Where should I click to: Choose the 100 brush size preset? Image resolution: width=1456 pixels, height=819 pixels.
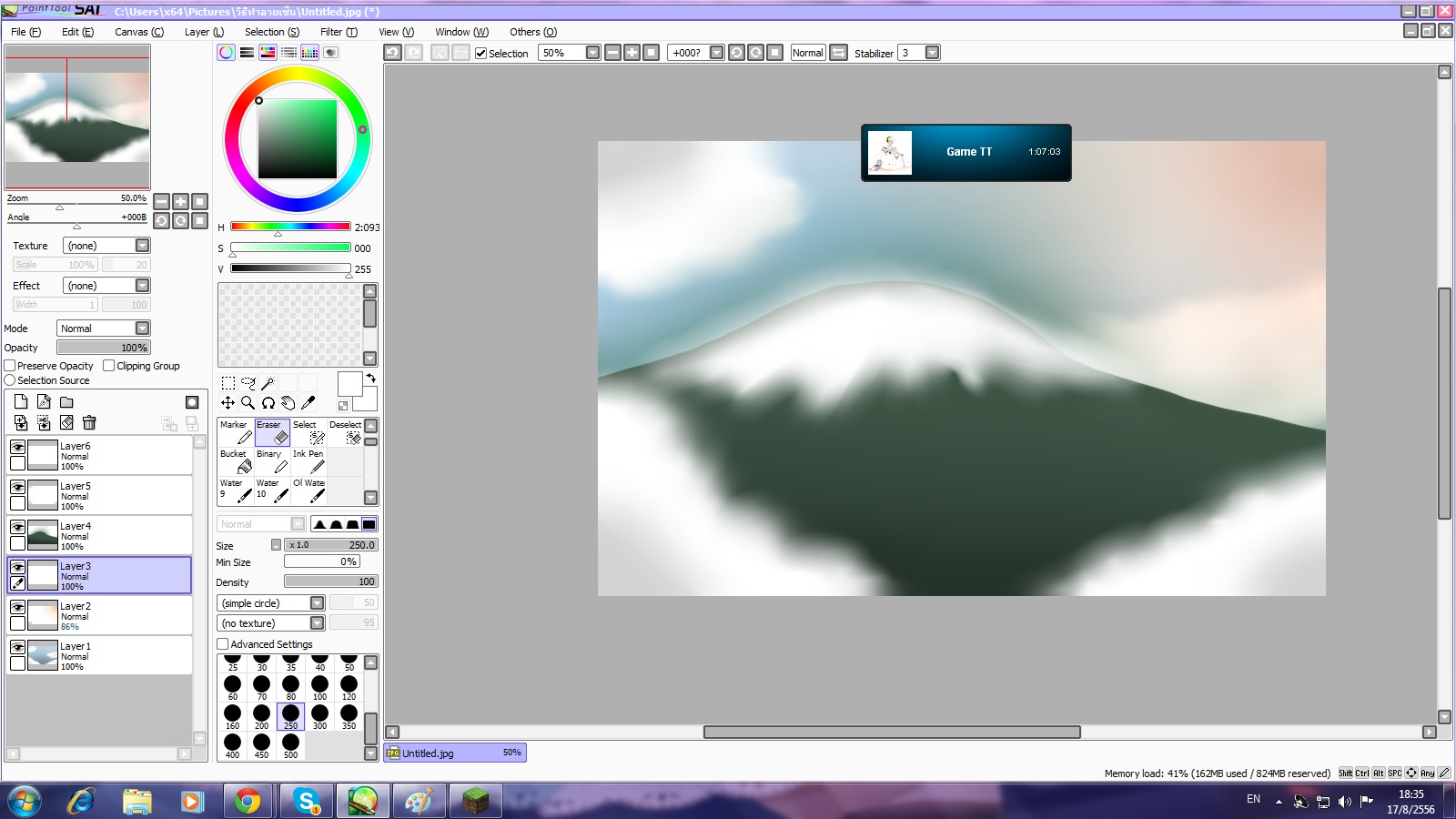[x=320, y=687]
